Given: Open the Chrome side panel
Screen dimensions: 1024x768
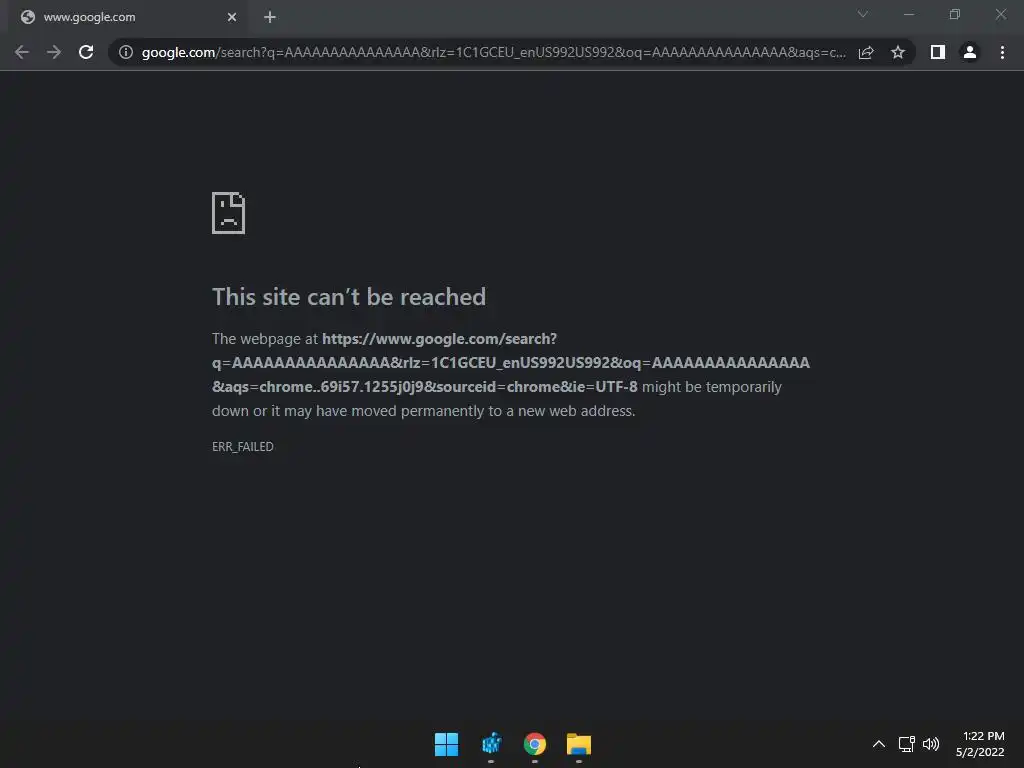Looking at the screenshot, I should (x=938, y=52).
